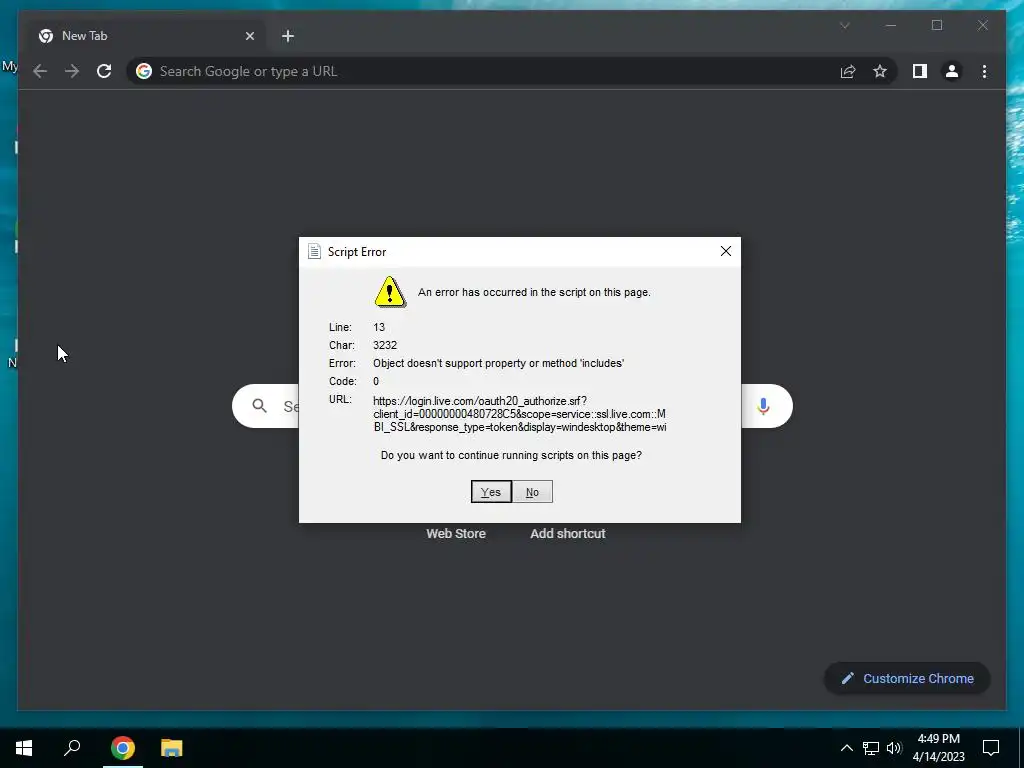Click the network tray icon
Image resolution: width=1024 pixels, height=768 pixels.
coord(871,748)
